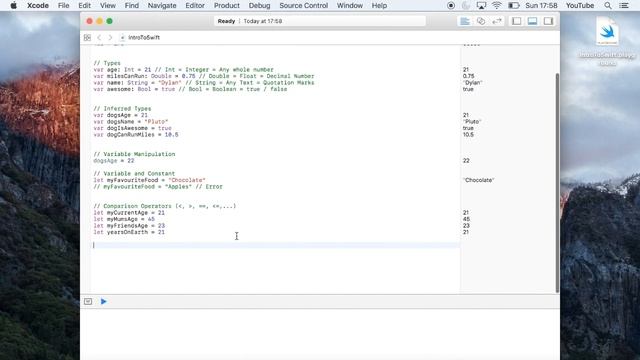
Task: Open the Editor menu
Action: (195, 5)
